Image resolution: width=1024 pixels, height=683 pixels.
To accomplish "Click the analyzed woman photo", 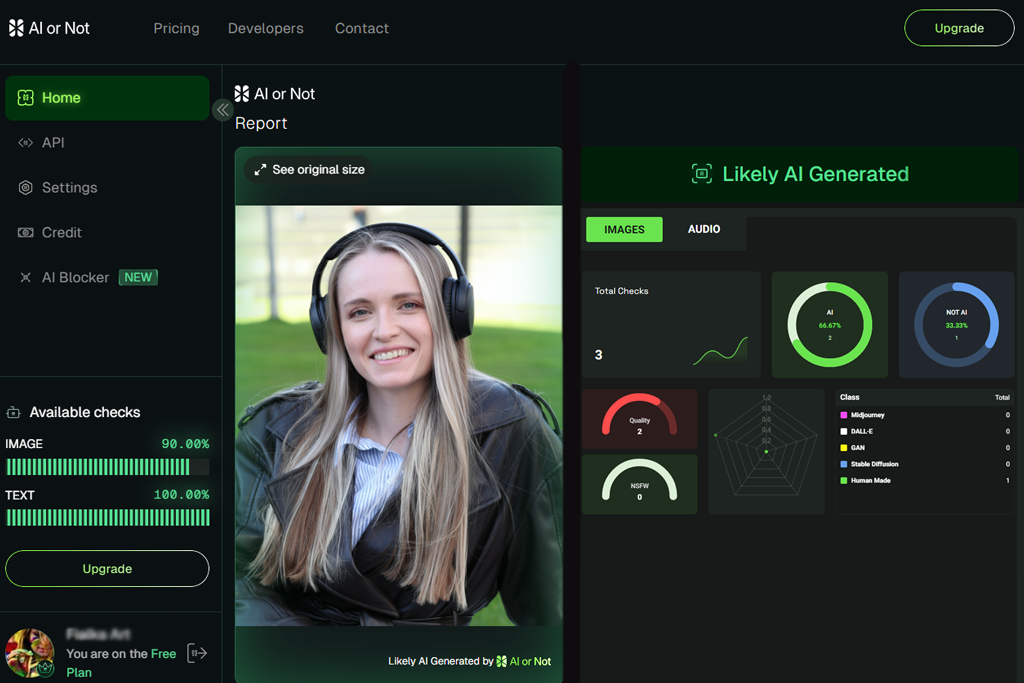I will pyautogui.click(x=398, y=416).
